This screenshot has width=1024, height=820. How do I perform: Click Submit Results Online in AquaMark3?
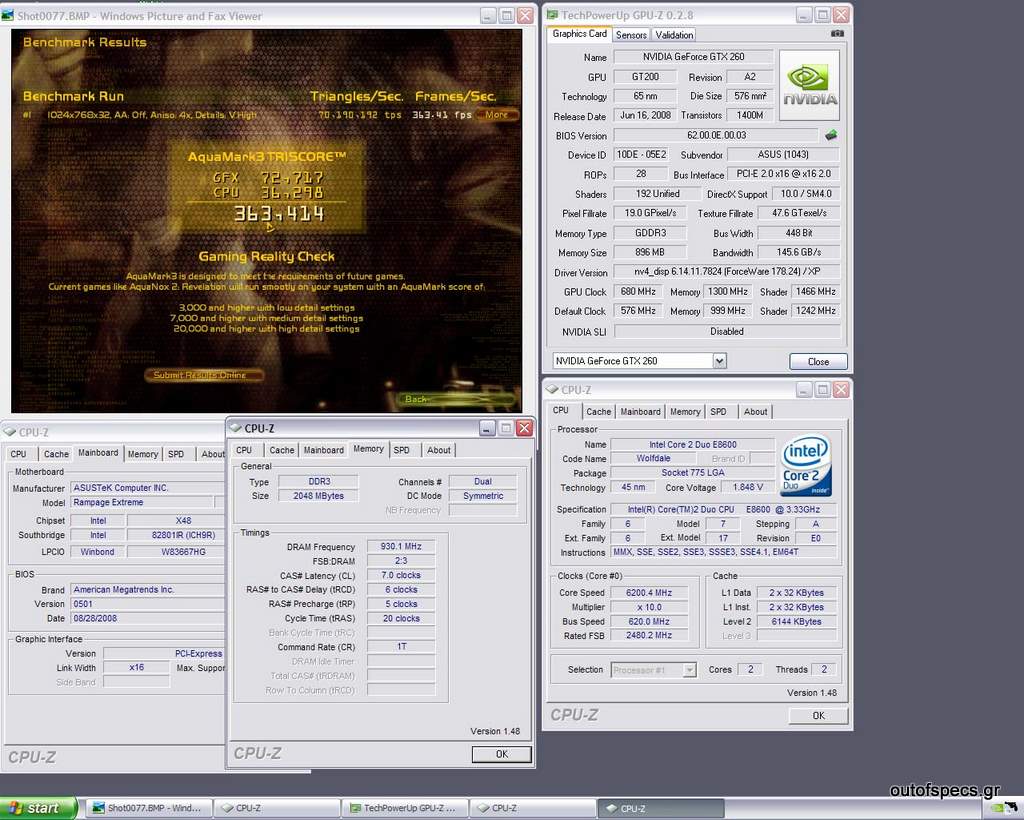204,375
